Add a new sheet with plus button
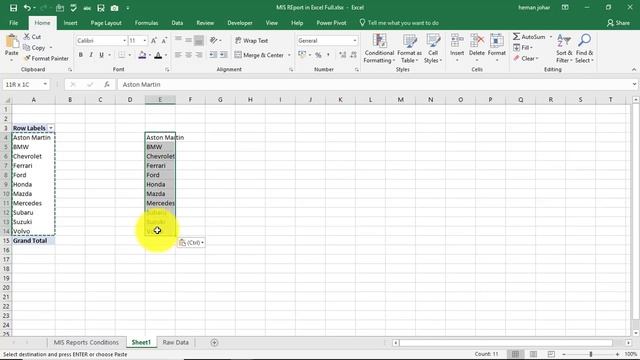 [214, 342]
